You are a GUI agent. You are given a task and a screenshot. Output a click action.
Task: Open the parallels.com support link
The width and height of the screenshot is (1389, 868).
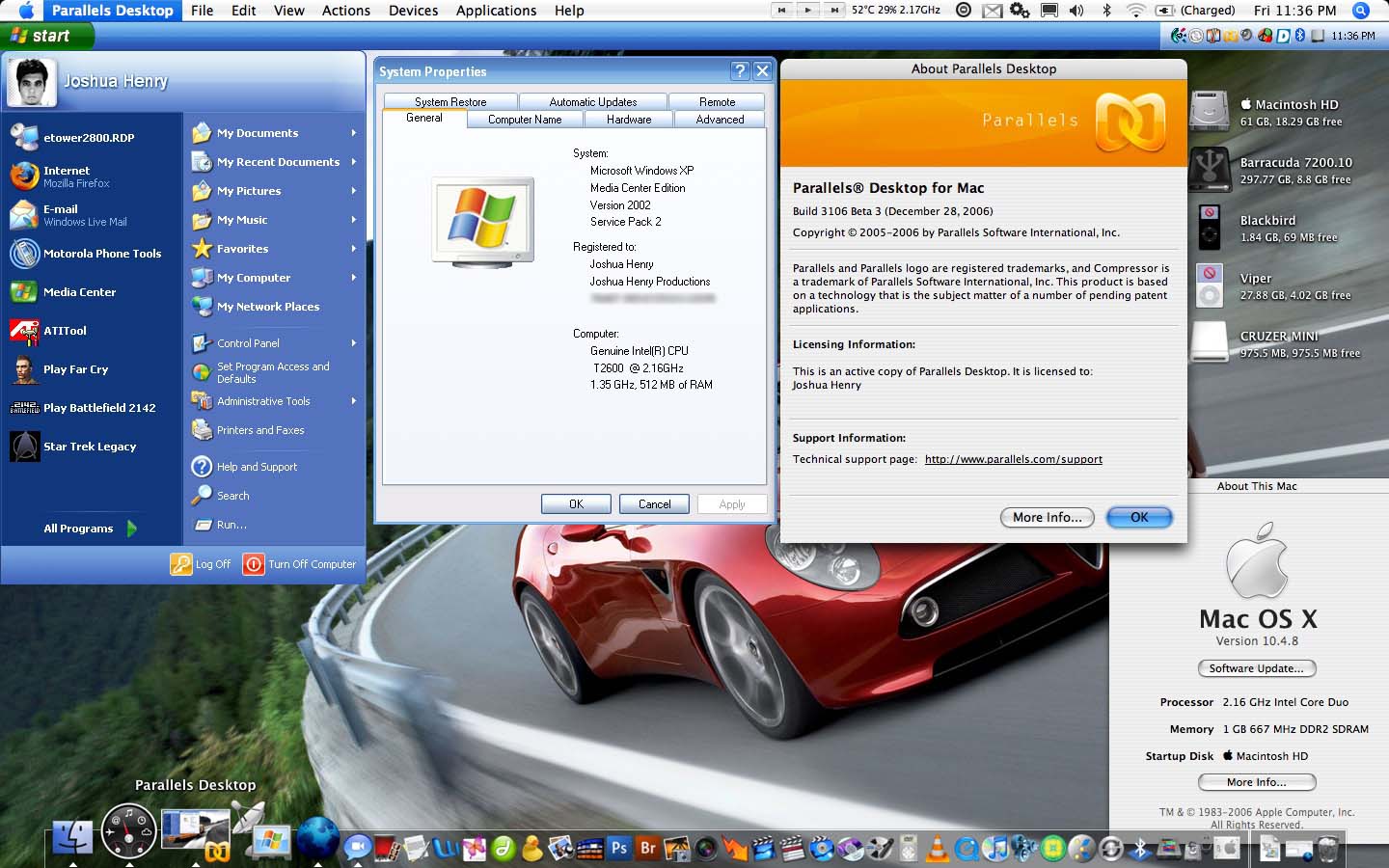point(1013,459)
